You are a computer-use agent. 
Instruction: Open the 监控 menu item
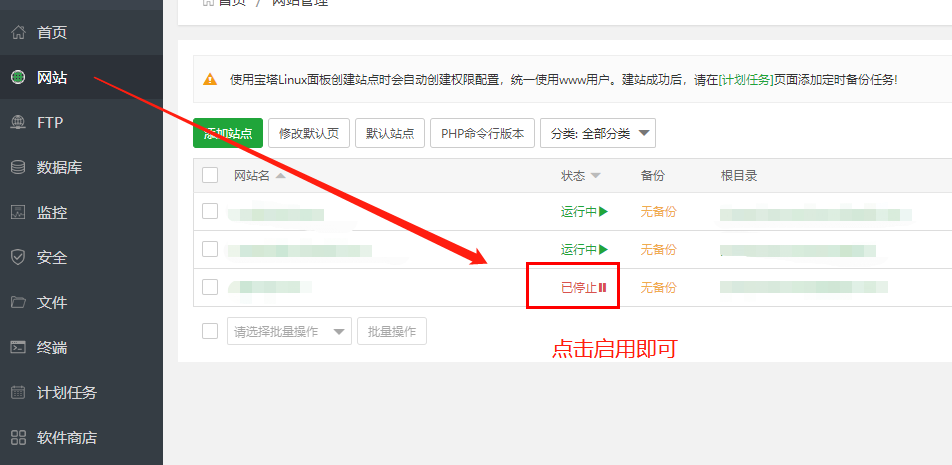click(x=81, y=212)
